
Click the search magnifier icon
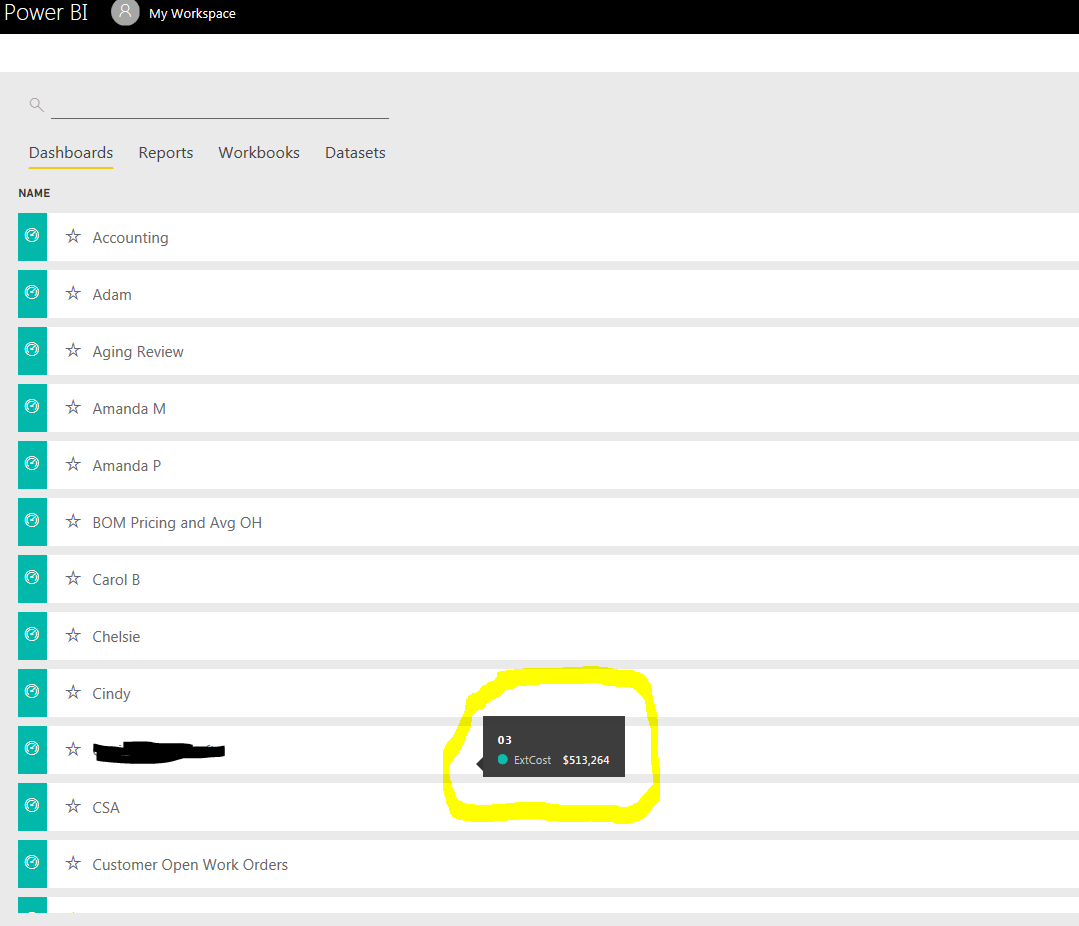pyautogui.click(x=36, y=105)
